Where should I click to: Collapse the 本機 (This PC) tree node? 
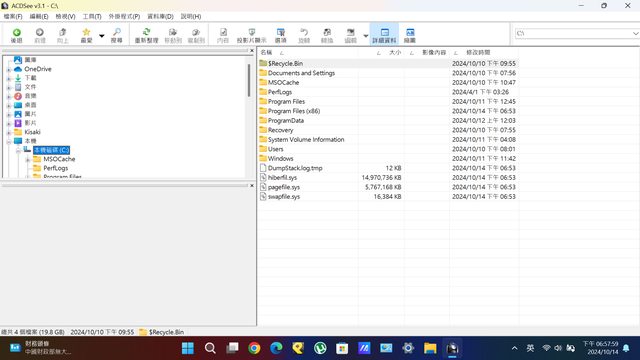coord(9,141)
